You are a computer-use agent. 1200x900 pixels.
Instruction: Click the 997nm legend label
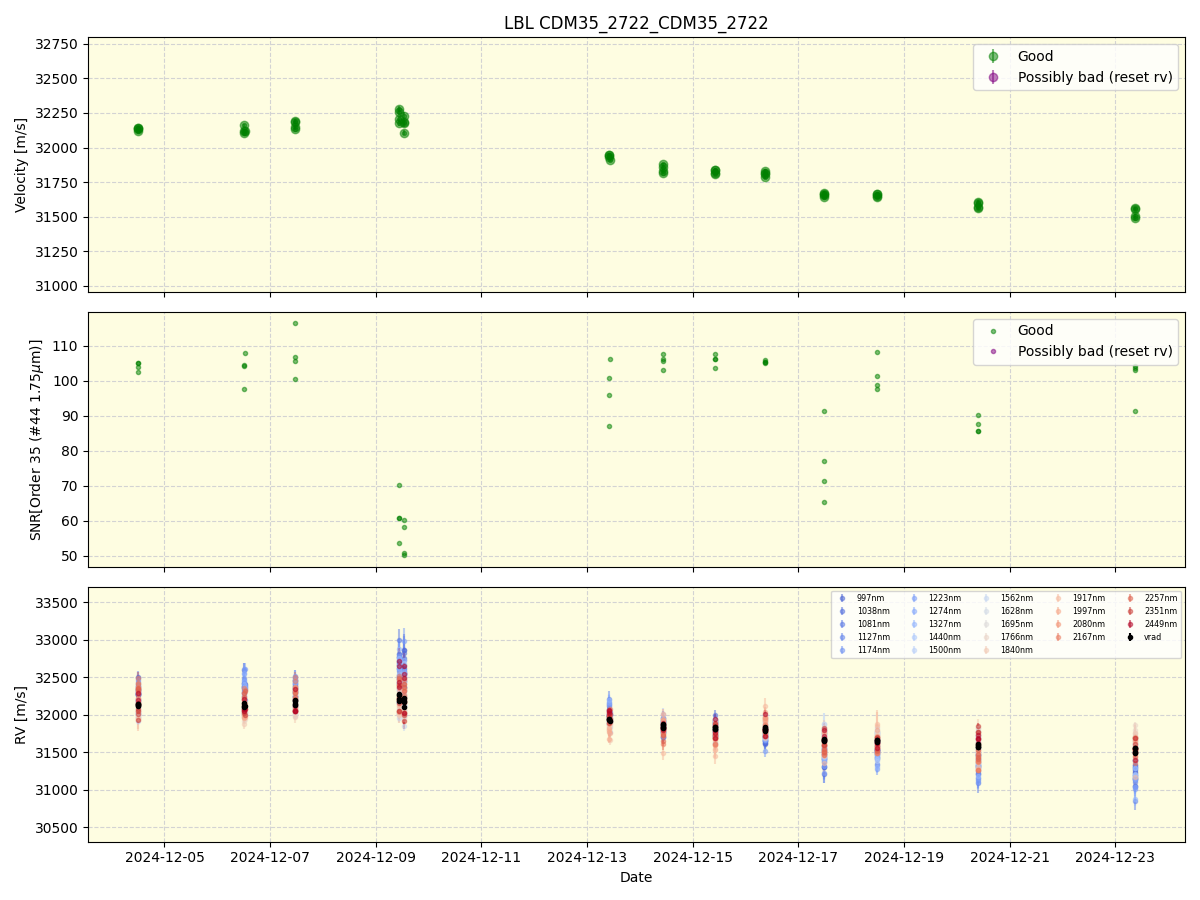click(x=871, y=598)
